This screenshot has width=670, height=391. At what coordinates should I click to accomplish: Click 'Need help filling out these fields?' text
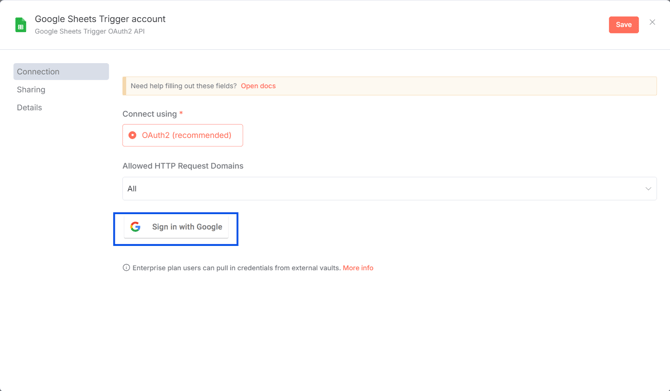click(x=183, y=86)
